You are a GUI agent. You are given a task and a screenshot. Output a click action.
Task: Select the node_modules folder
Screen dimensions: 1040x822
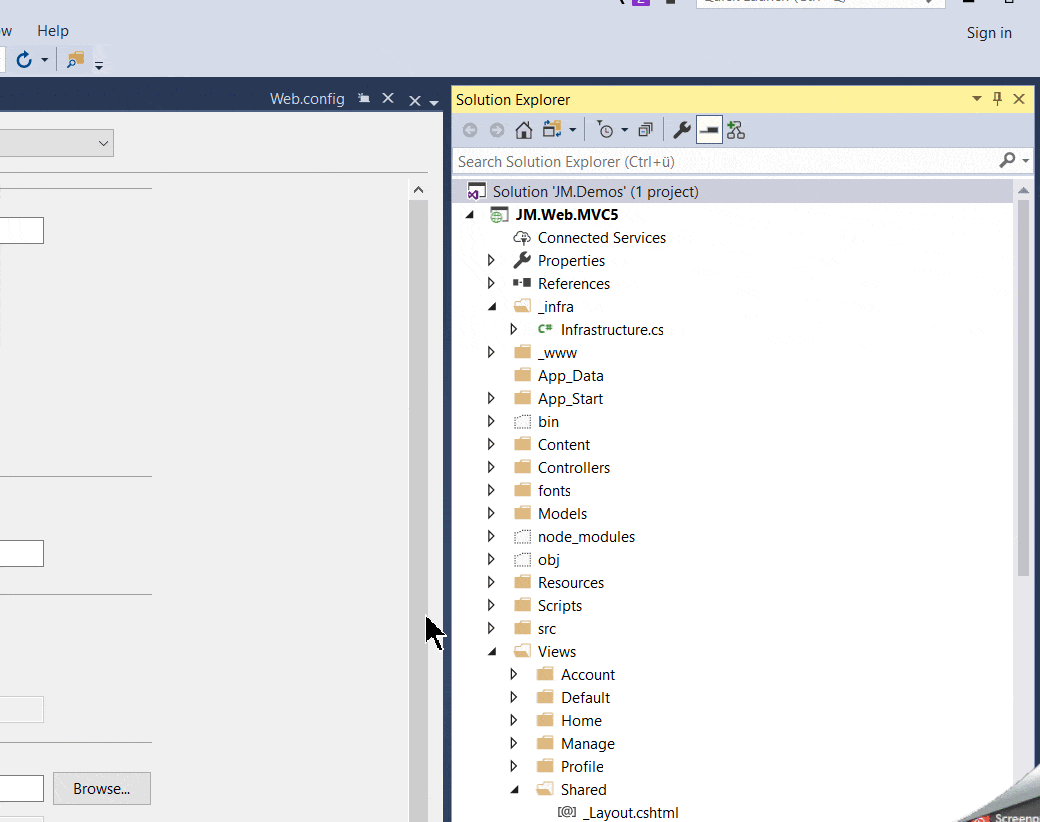click(x=586, y=537)
